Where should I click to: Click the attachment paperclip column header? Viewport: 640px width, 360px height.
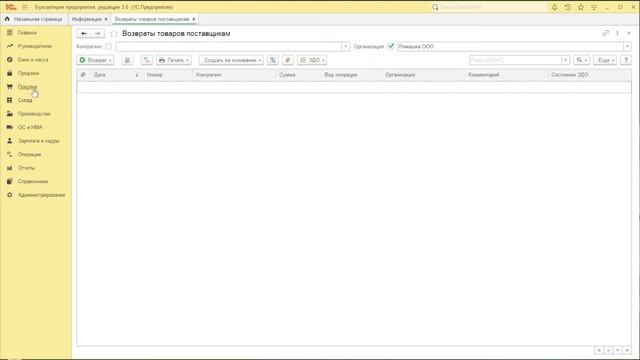[x=83, y=75]
